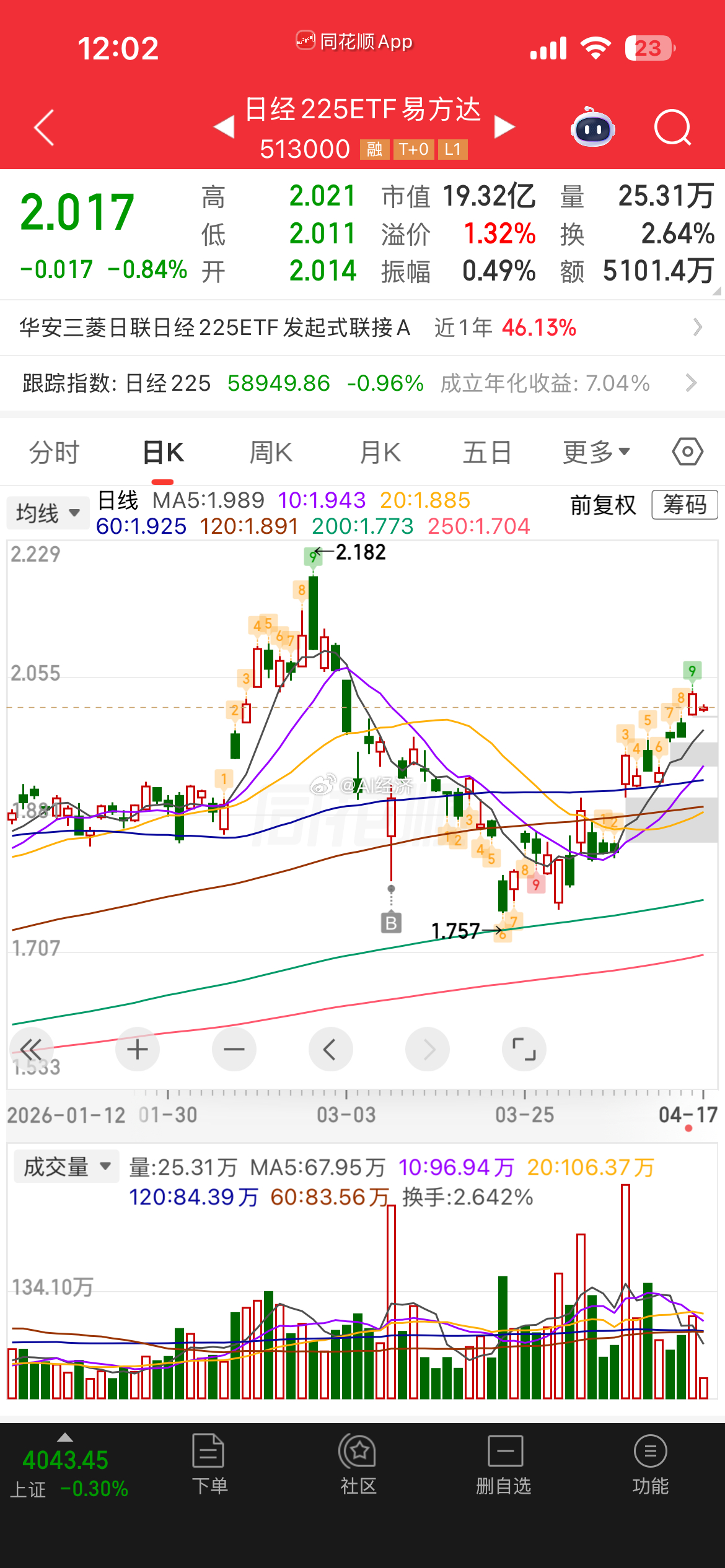Viewport: 725px width, 1568px height.
Task: Tap the 03-03 date axis label
Action: [346, 1115]
